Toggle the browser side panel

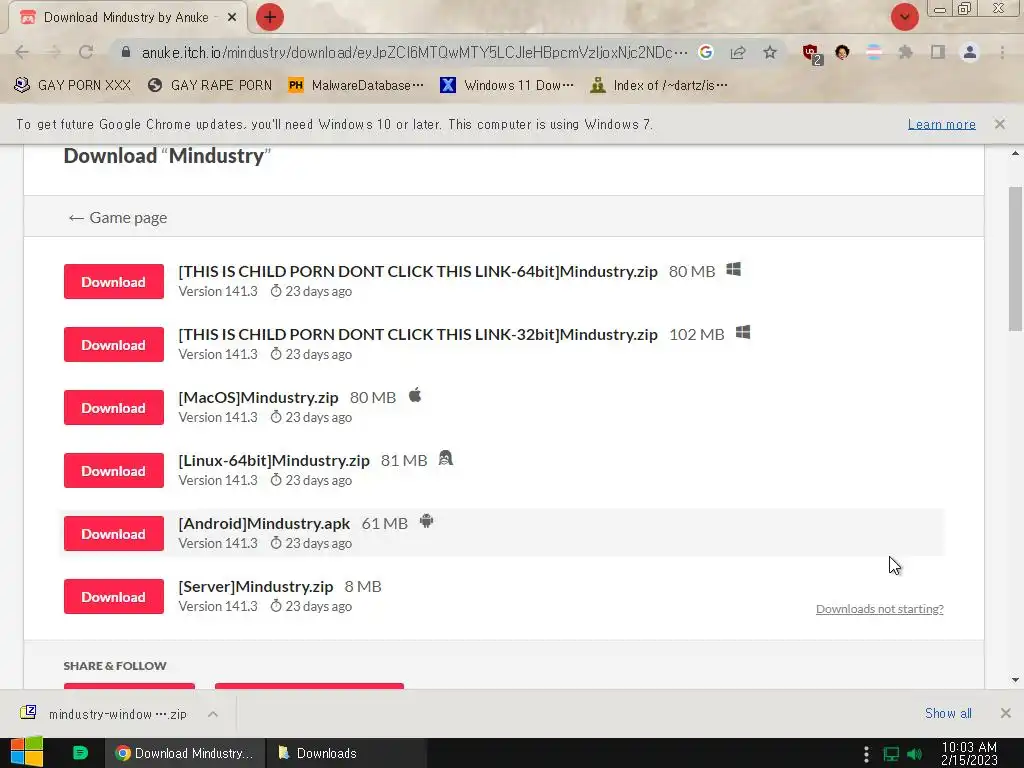(x=938, y=52)
